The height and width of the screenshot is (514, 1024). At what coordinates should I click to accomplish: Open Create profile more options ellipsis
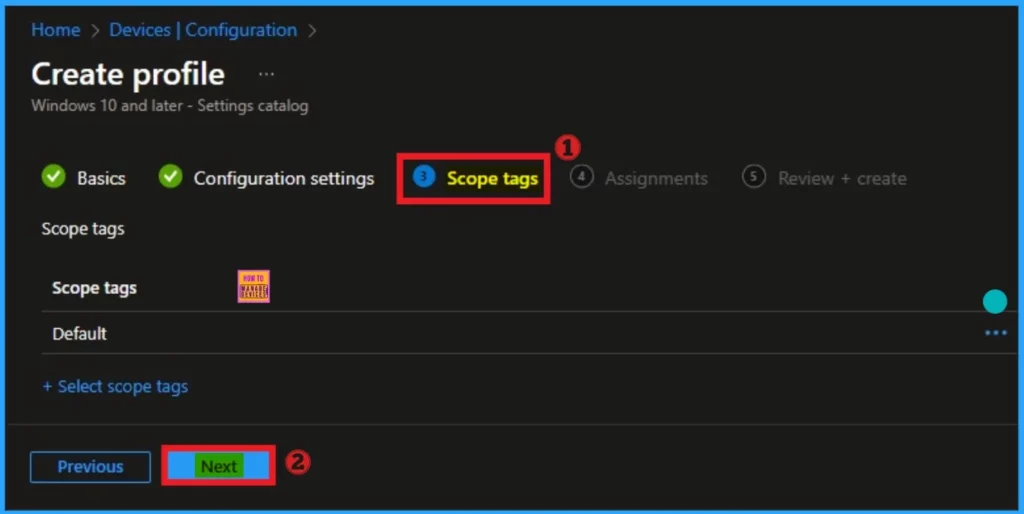pyautogui.click(x=266, y=74)
